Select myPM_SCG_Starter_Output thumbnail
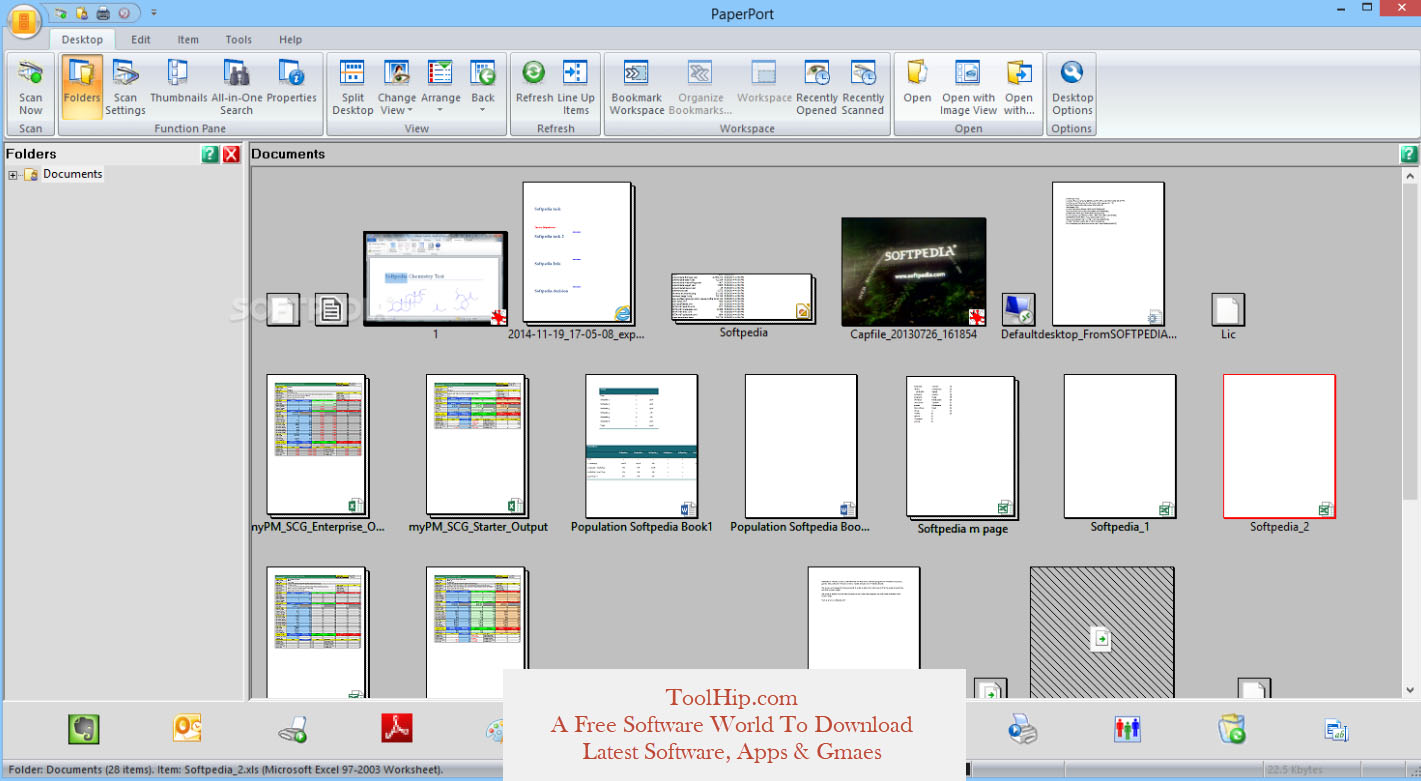 click(476, 446)
